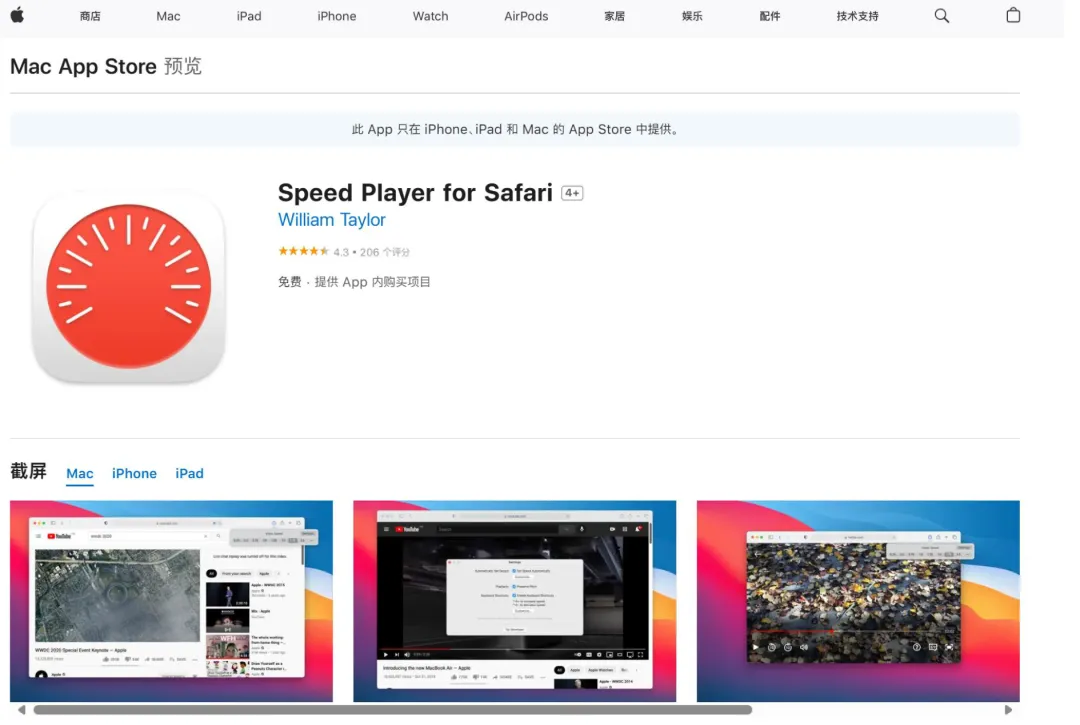Screen dimensions: 1080x725
Task: Click the 4+ age rating badge
Action: [572, 193]
